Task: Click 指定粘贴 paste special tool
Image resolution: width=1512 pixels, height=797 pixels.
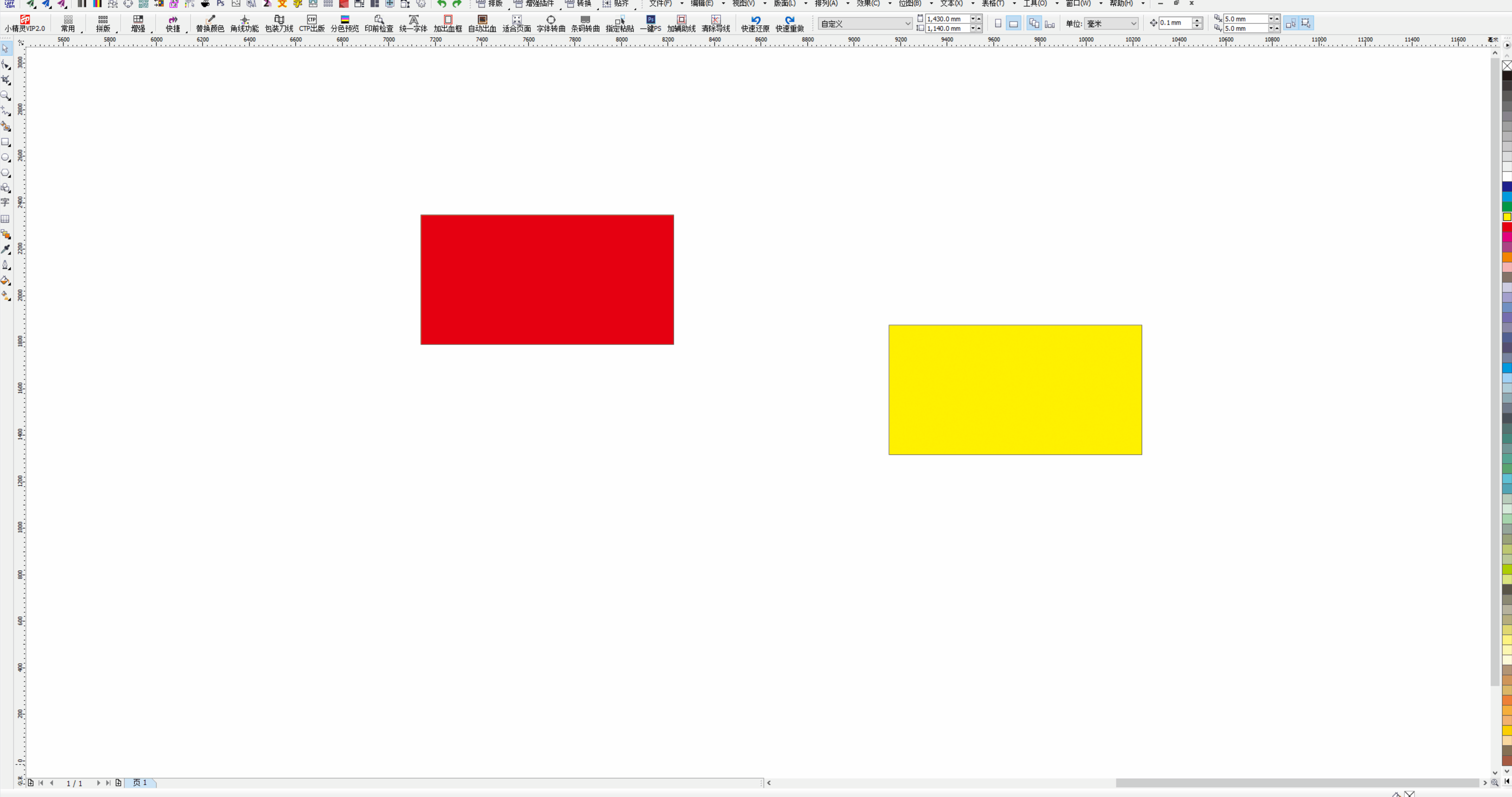Action: [620, 23]
